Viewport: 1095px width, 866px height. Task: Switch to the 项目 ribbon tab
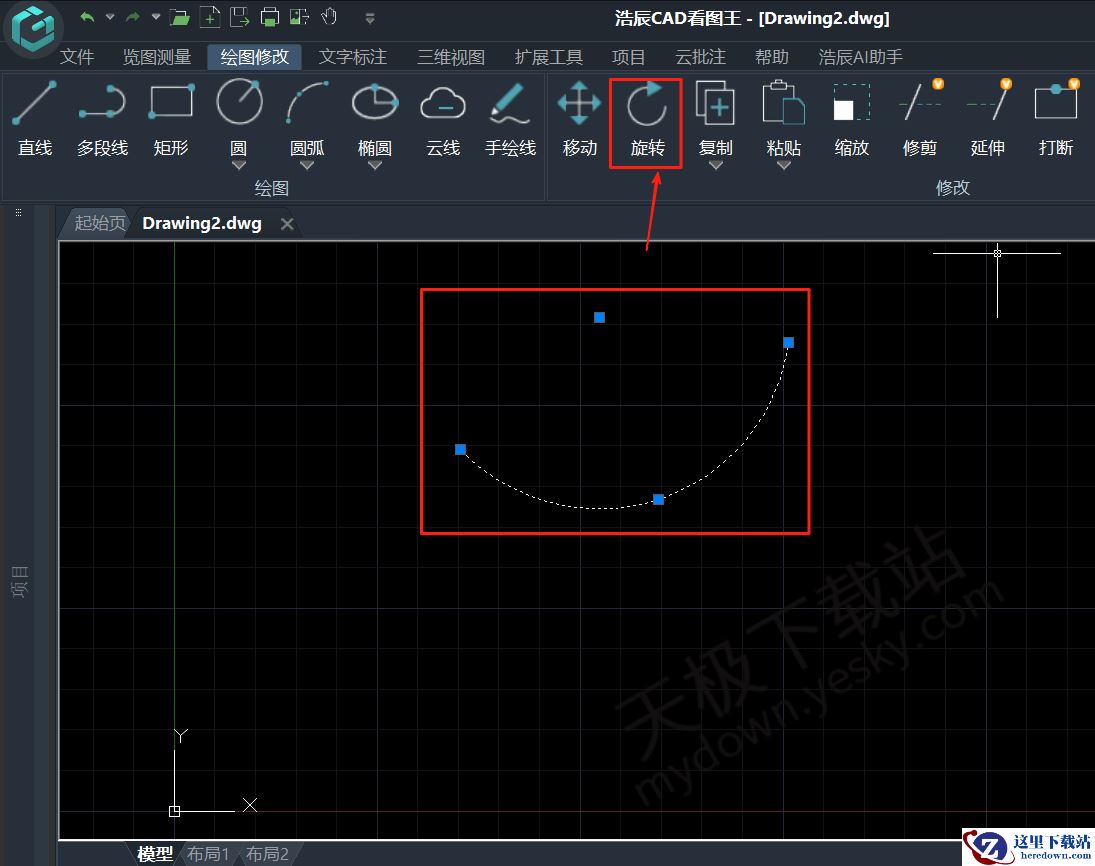point(629,57)
